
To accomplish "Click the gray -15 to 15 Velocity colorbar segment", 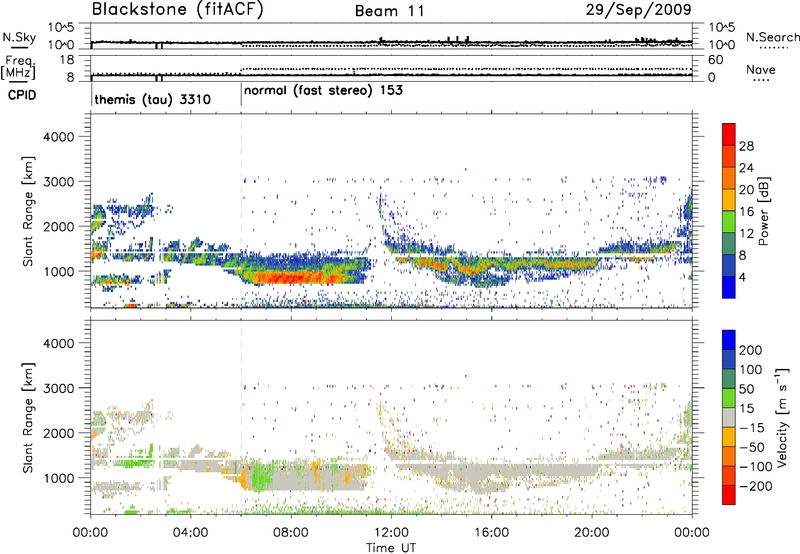I will [x=729, y=417].
